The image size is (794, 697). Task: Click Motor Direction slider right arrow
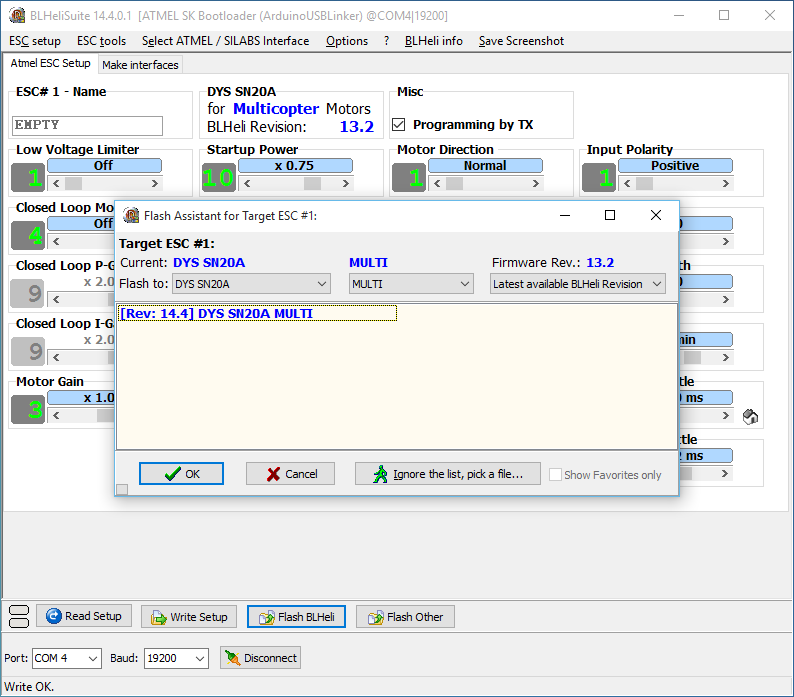[x=536, y=183]
